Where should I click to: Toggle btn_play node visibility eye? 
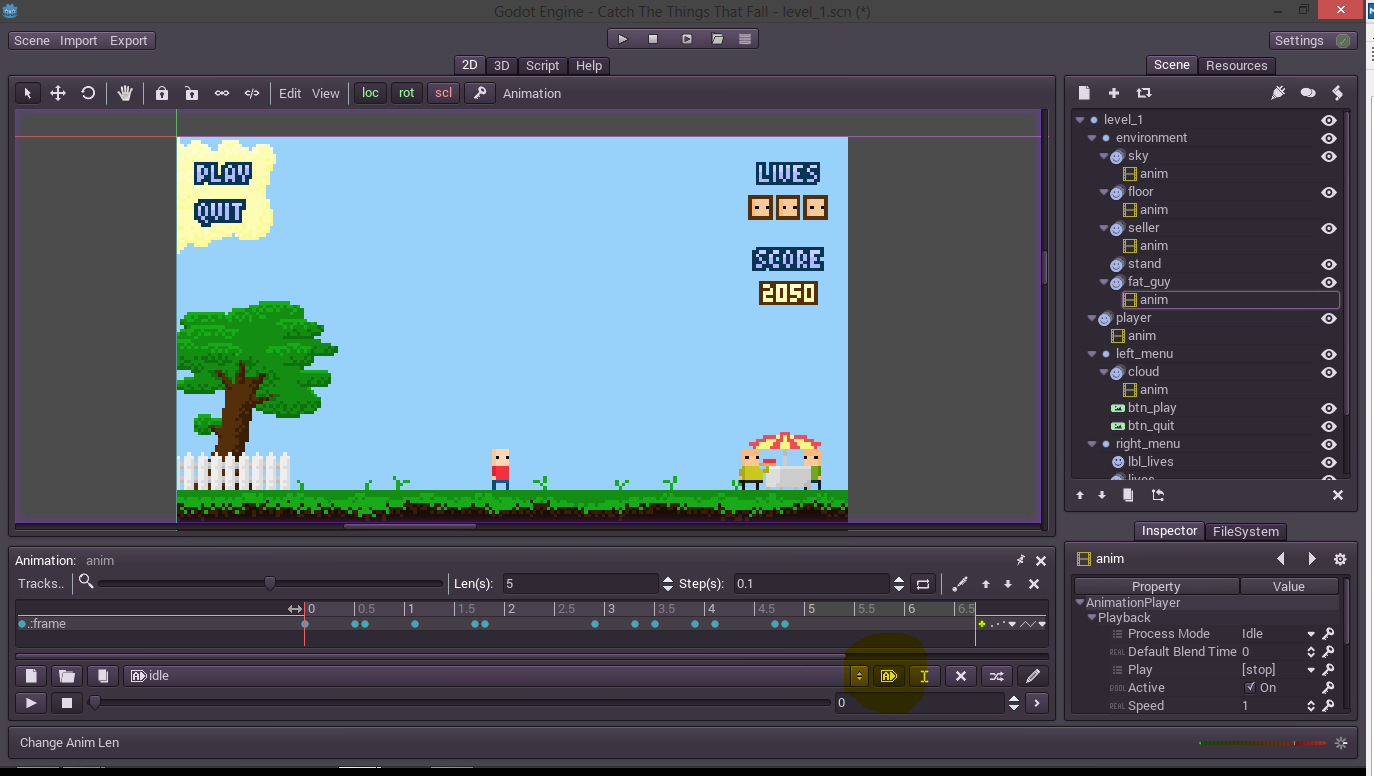click(x=1329, y=408)
